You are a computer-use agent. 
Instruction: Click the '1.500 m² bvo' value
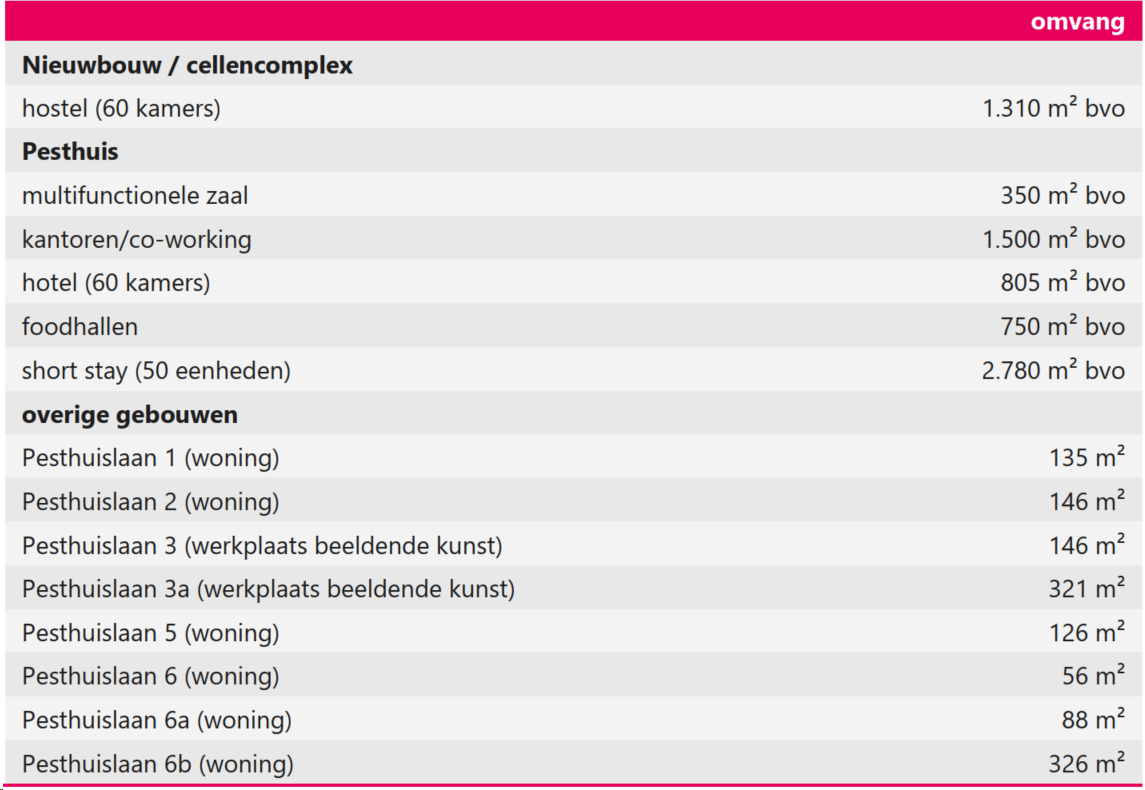point(1053,240)
